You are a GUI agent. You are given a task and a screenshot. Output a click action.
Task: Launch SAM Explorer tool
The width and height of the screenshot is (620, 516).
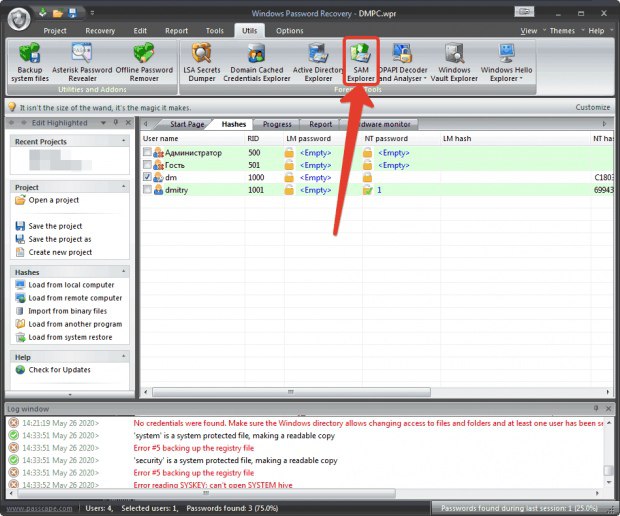361,62
